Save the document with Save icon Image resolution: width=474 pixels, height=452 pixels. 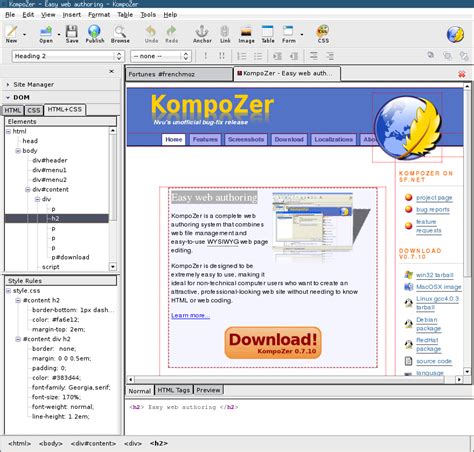pyautogui.click(x=72, y=34)
